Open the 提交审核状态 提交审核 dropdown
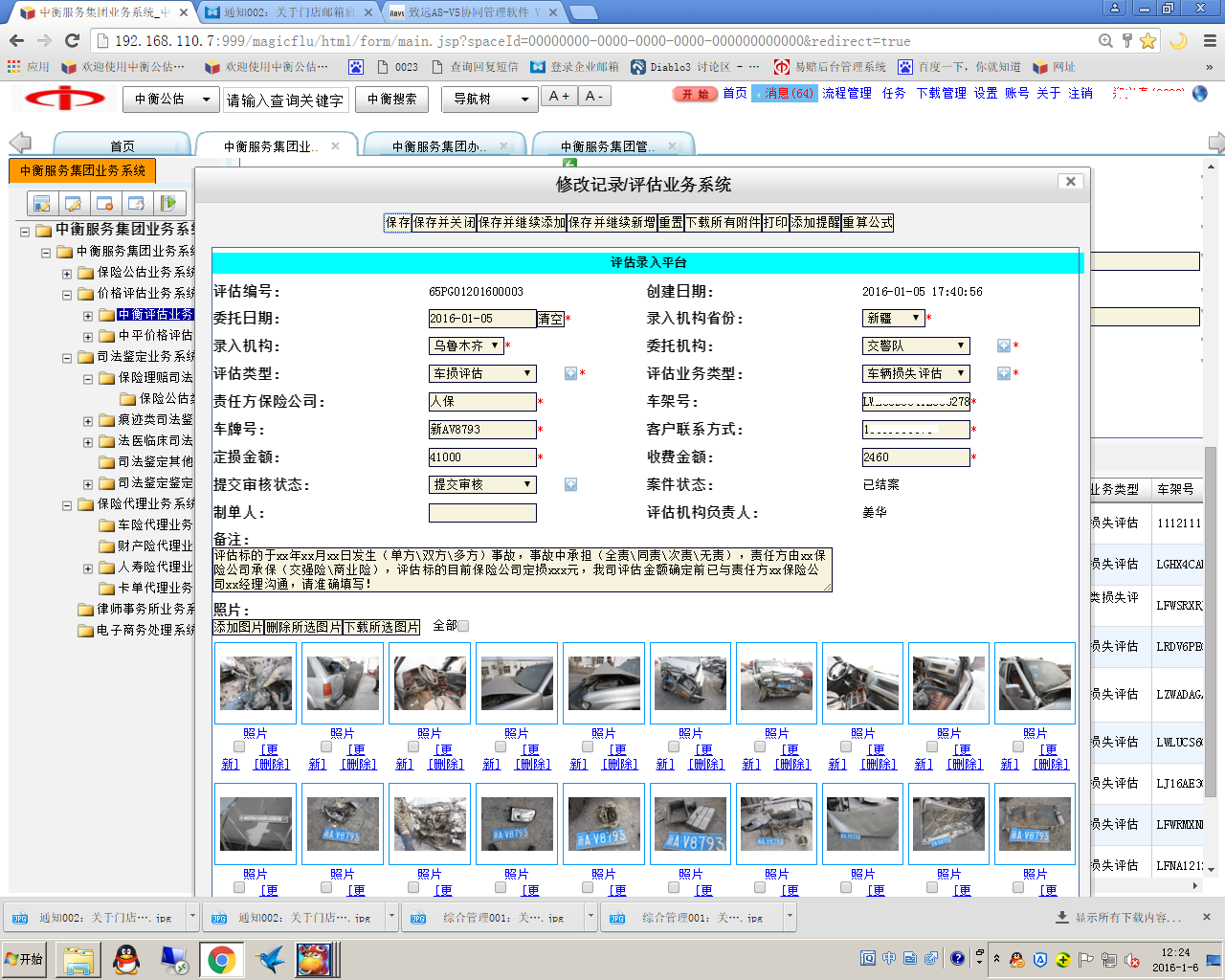This screenshot has width=1225, height=980. click(482, 484)
